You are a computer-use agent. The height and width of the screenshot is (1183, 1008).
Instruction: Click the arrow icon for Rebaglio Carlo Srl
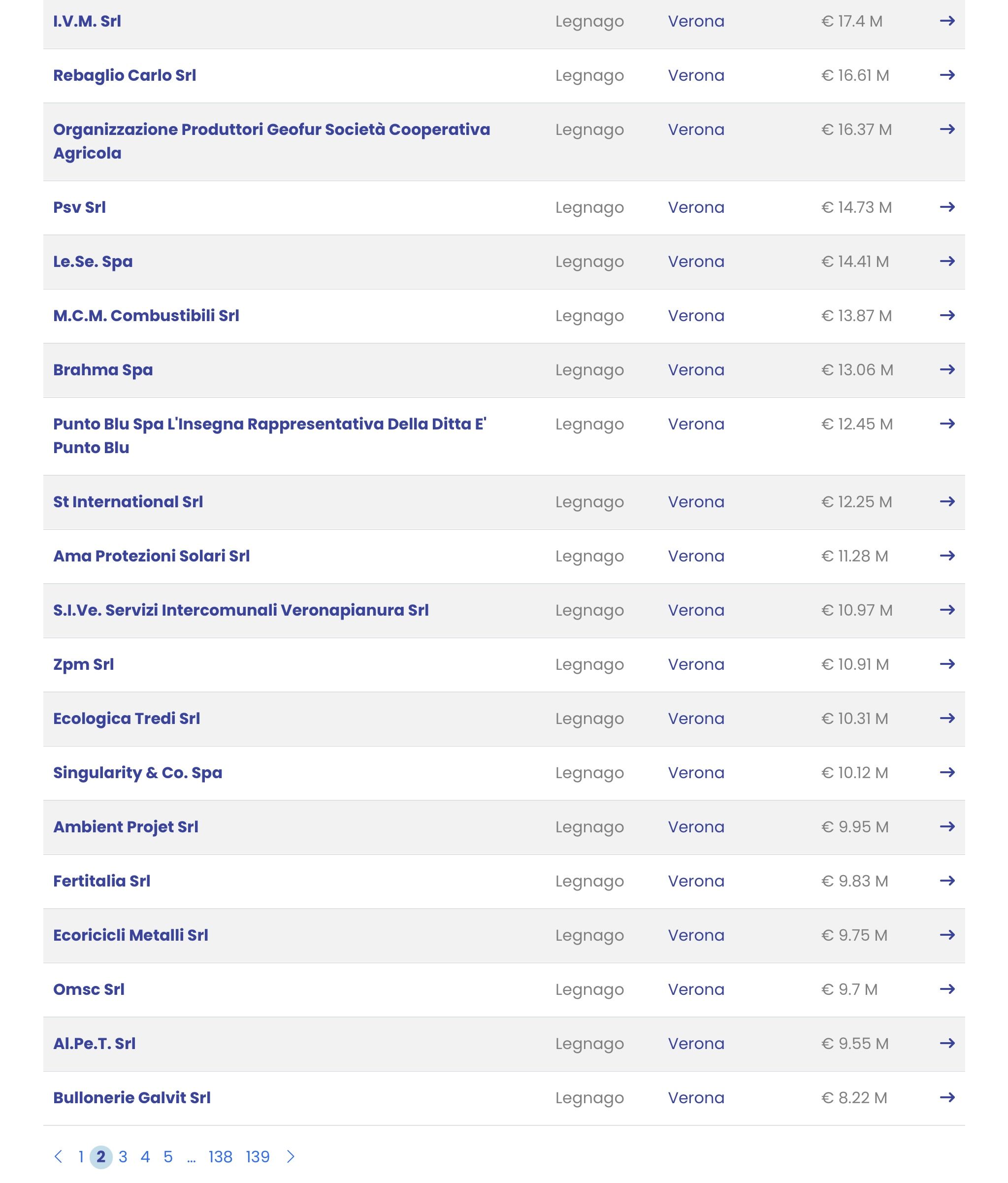[947, 75]
